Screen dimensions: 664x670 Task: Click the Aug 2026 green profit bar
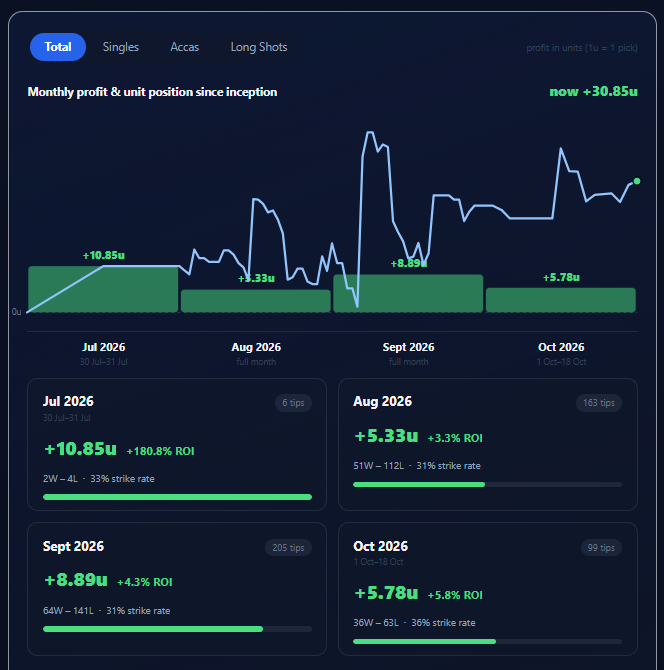256,301
